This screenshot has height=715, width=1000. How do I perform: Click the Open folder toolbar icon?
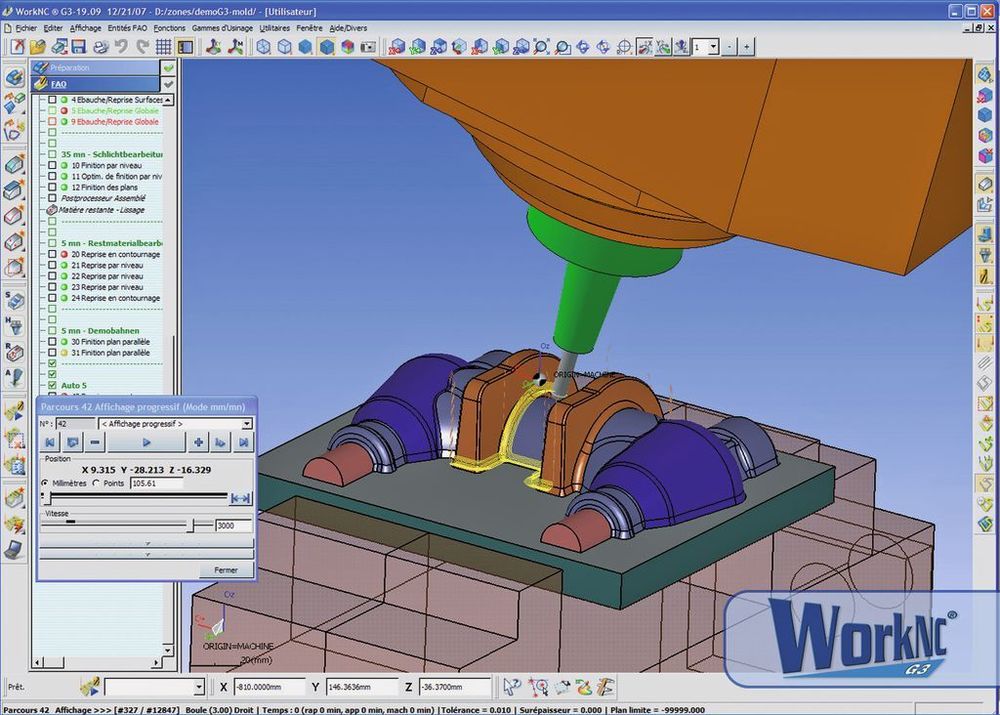click(x=37, y=47)
